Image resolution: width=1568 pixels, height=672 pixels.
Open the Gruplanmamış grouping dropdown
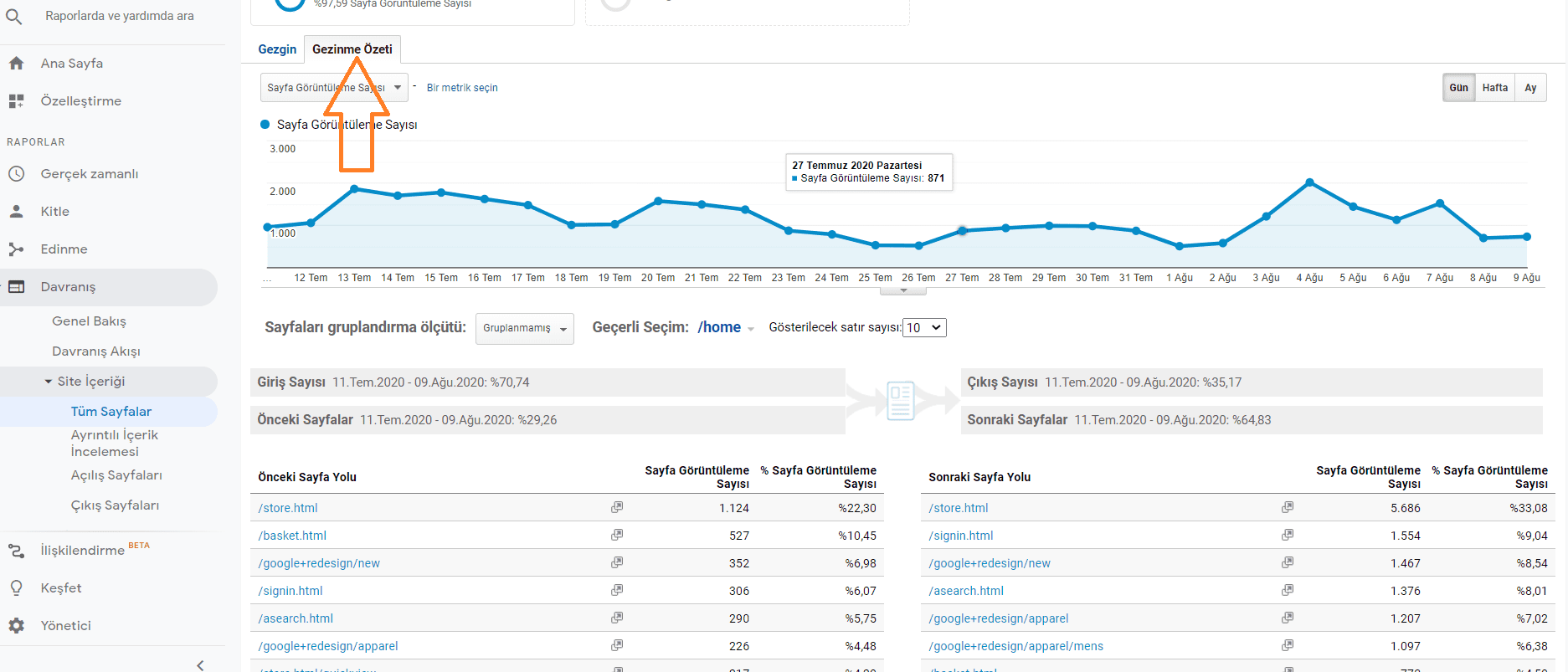(524, 328)
